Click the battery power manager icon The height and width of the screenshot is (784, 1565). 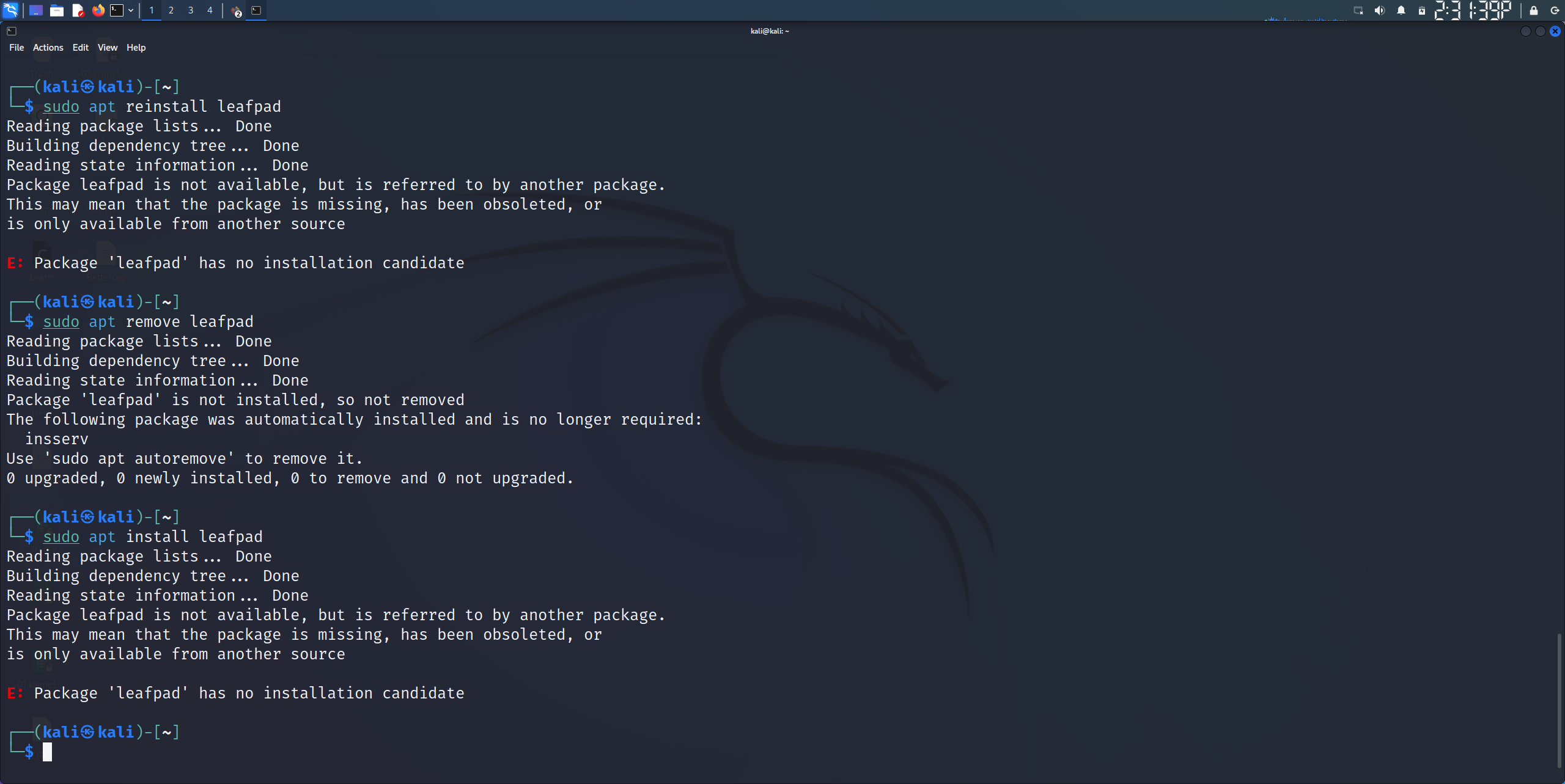coord(1422,10)
